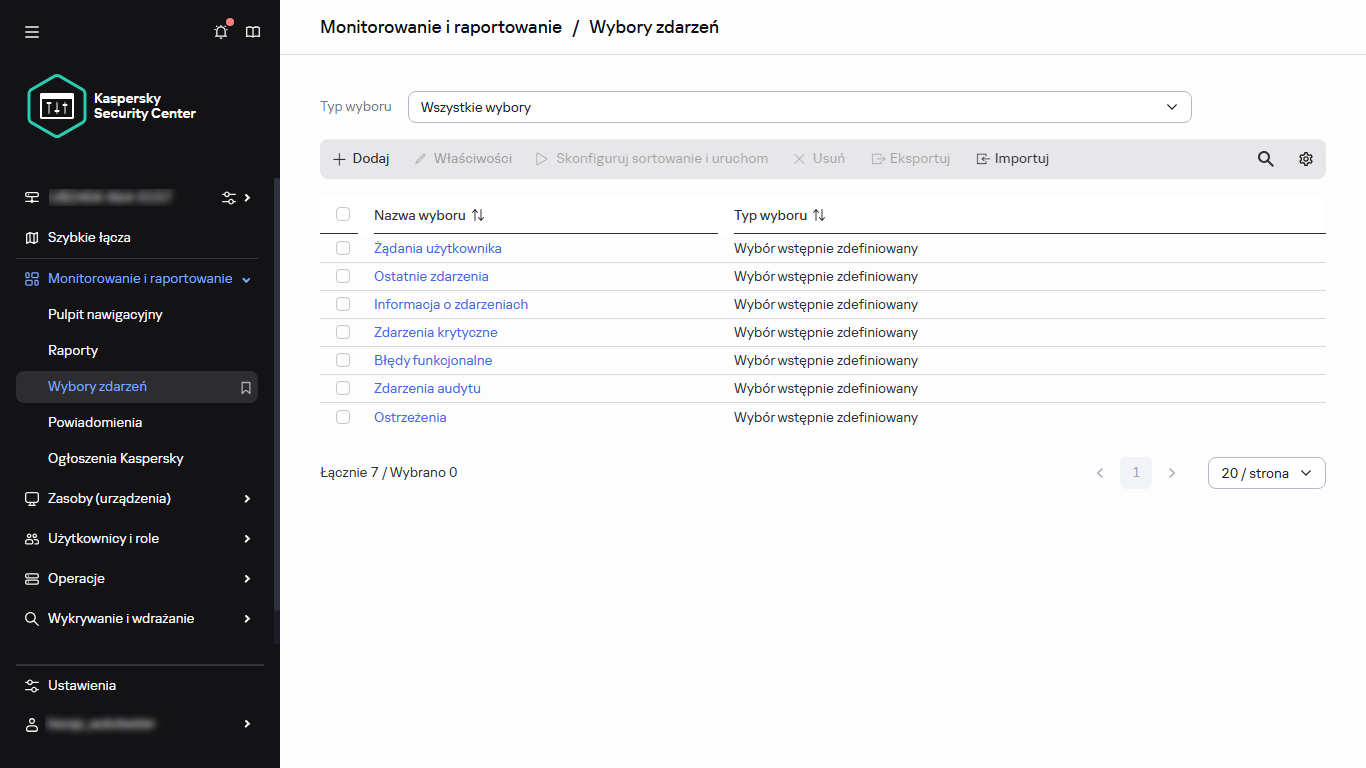Open the documentation book icon
This screenshot has width=1366, height=768.
point(253,31)
